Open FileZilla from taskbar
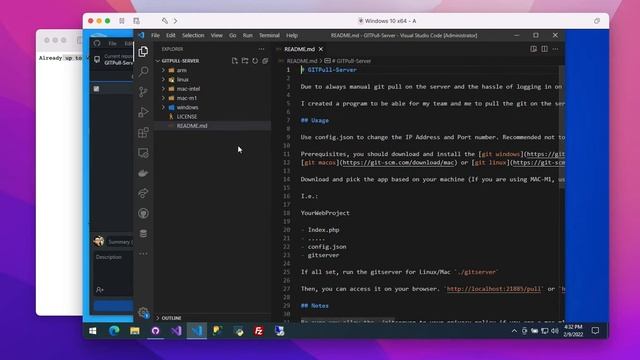The width and height of the screenshot is (640, 360). [x=259, y=331]
